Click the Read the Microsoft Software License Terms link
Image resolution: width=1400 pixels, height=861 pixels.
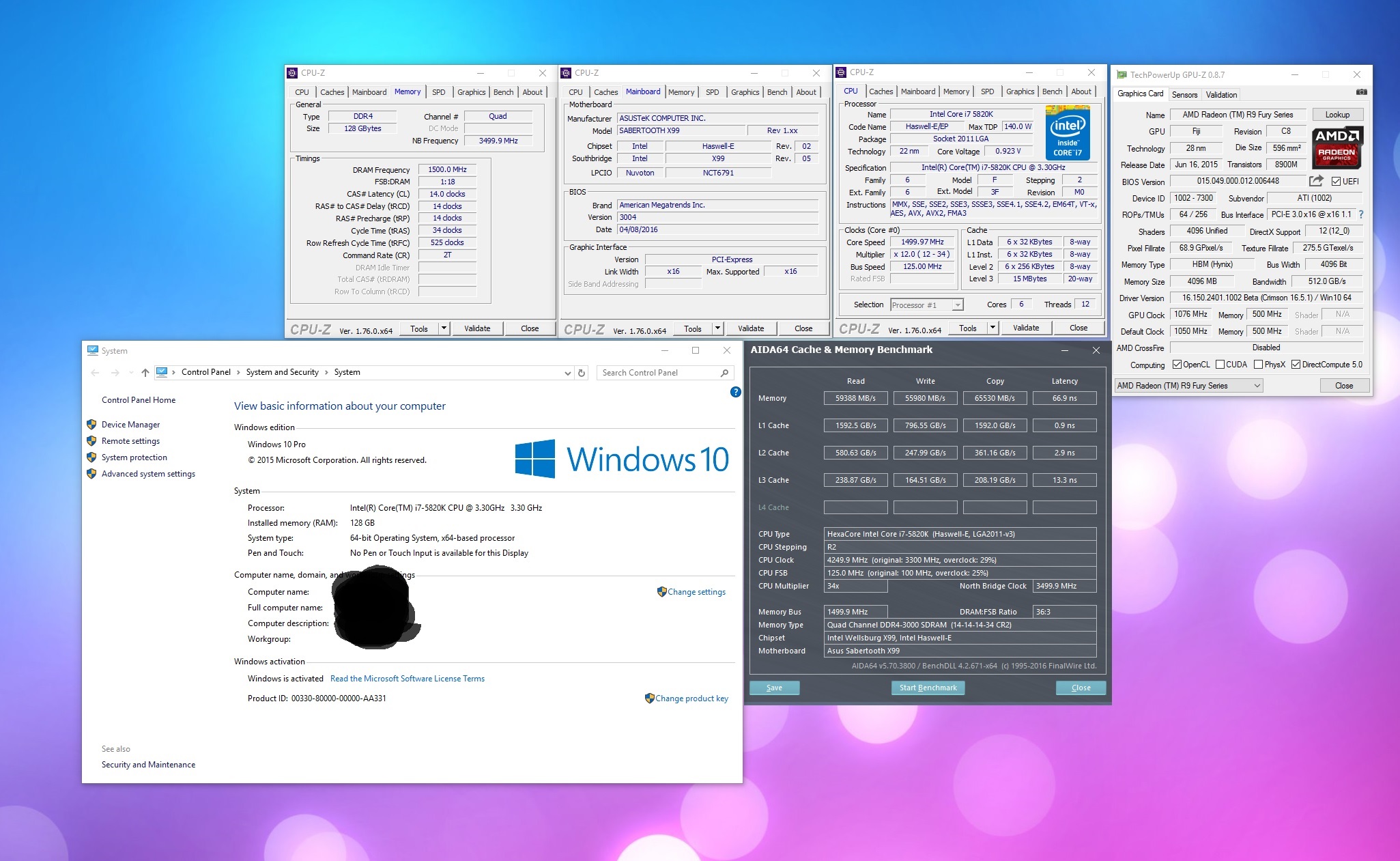pyautogui.click(x=406, y=679)
